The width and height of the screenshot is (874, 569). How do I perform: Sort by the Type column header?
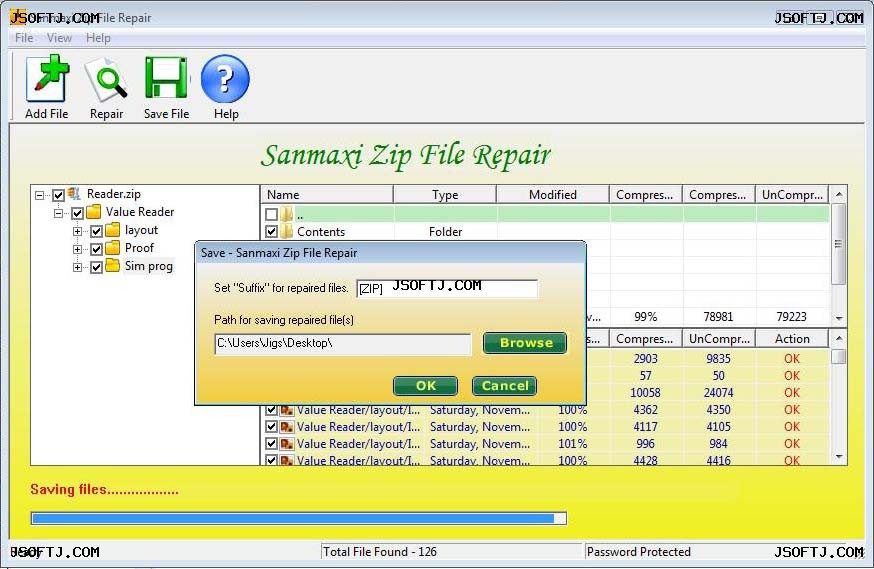pyautogui.click(x=445, y=194)
